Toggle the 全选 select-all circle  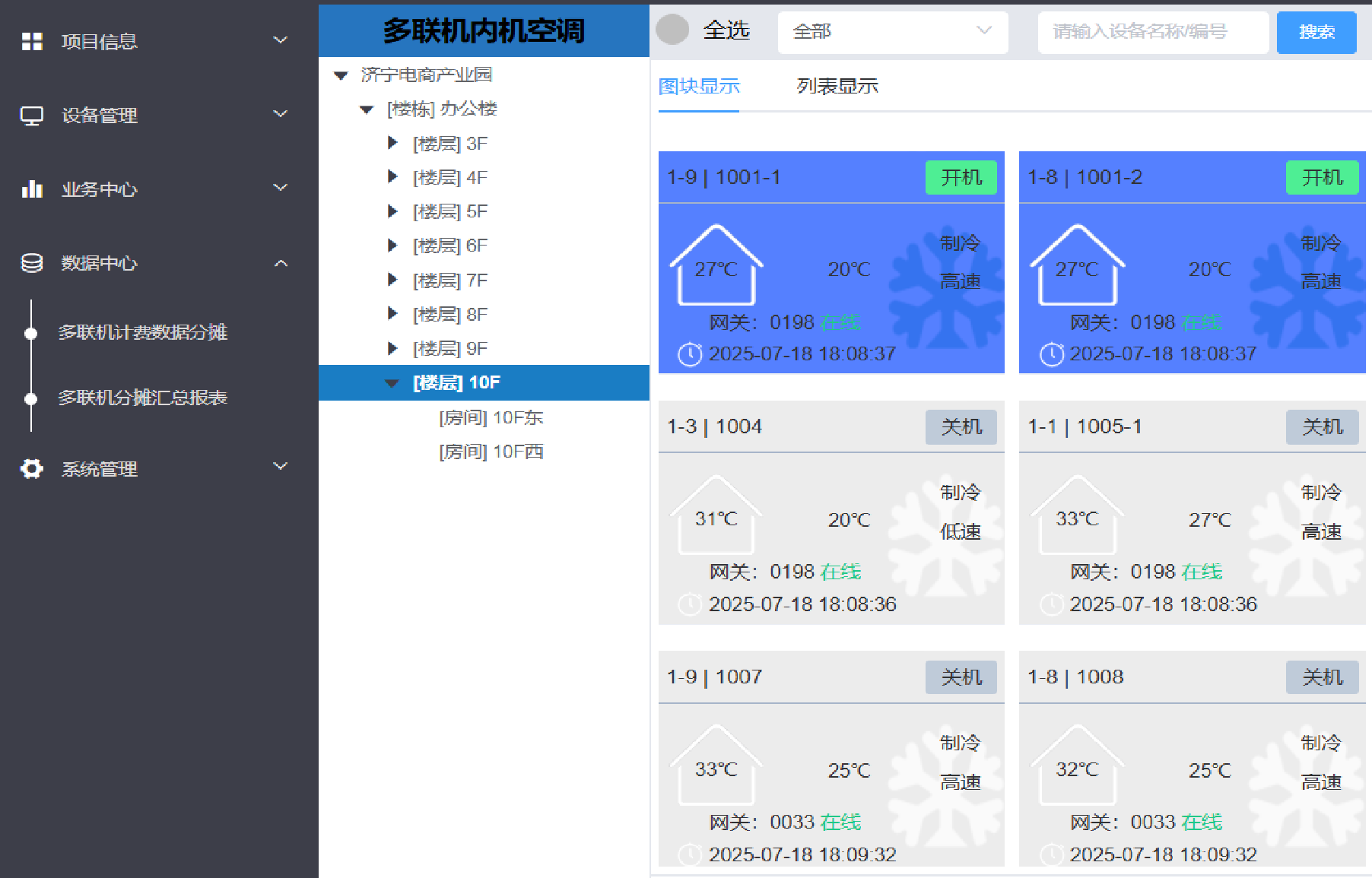click(x=672, y=30)
